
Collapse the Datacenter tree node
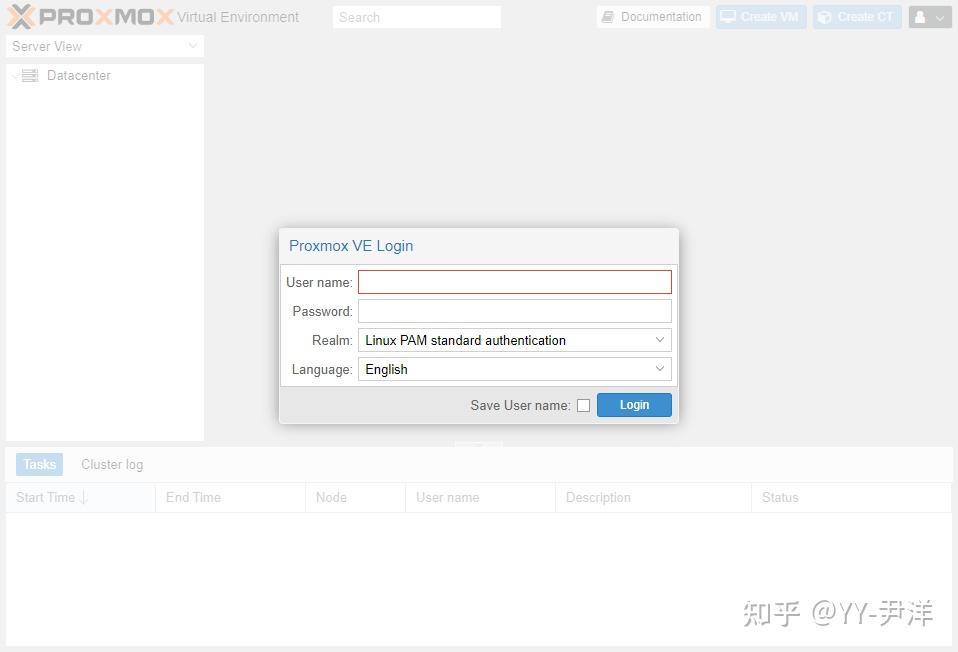[x=15, y=76]
